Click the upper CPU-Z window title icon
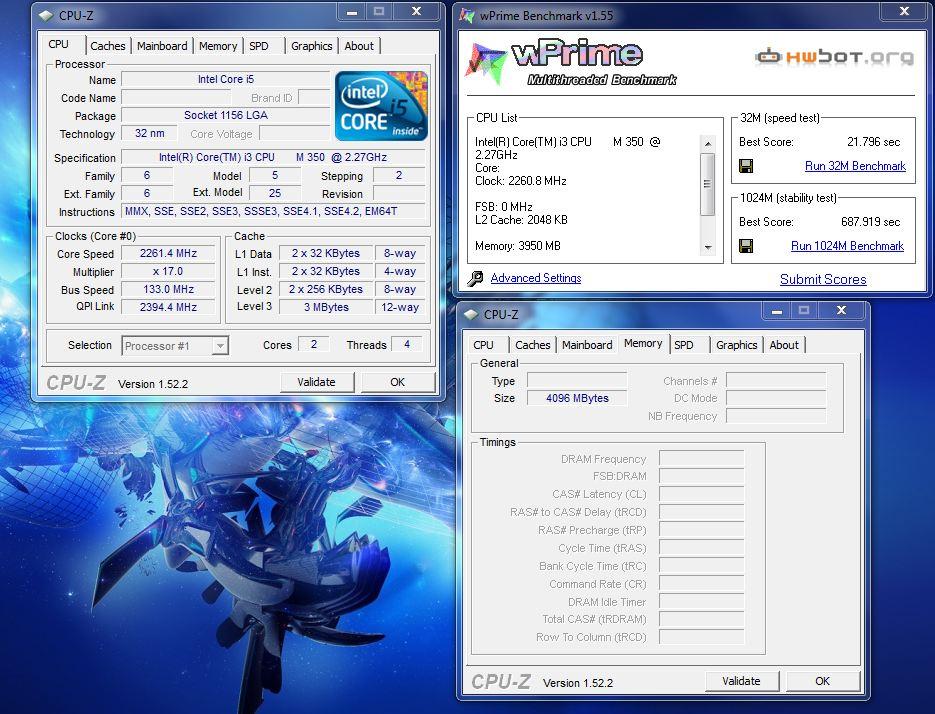The image size is (935, 714). (x=46, y=16)
